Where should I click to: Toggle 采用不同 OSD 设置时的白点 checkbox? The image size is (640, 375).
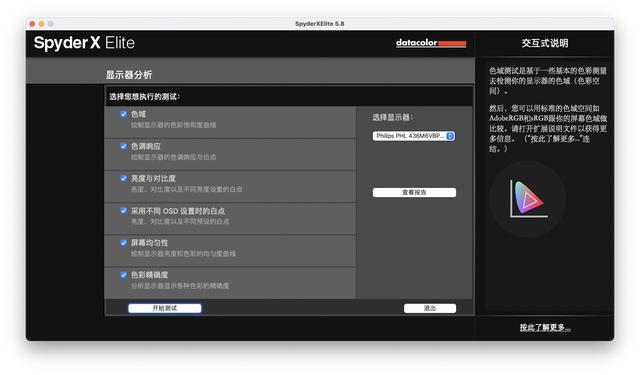click(124, 211)
